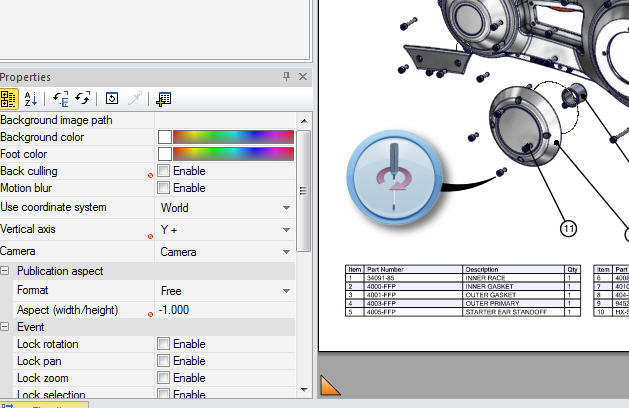
Task: Click the Background color rainbow swatch
Action: pyautogui.click(x=233, y=137)
